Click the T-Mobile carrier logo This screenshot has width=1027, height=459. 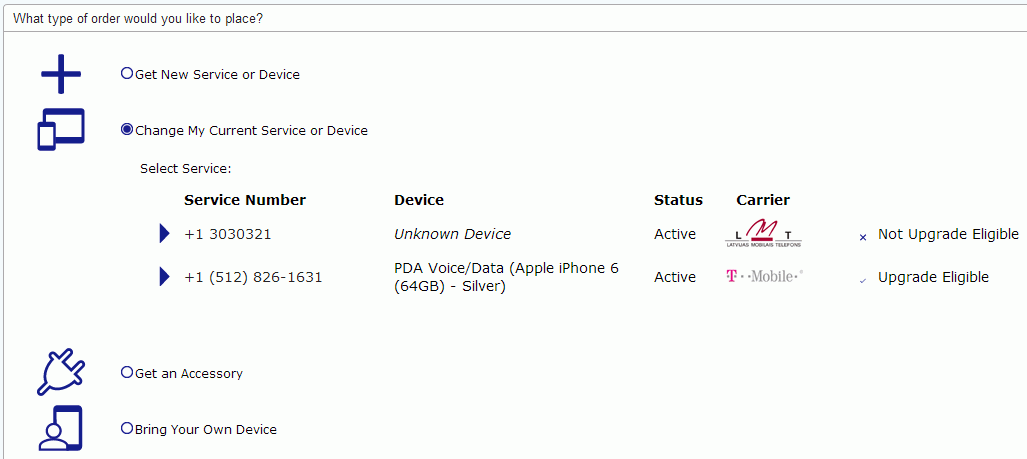click(765, 276)
